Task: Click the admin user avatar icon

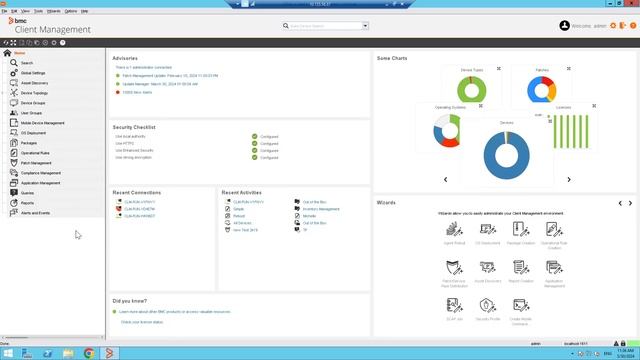Action: coord(564,26)
